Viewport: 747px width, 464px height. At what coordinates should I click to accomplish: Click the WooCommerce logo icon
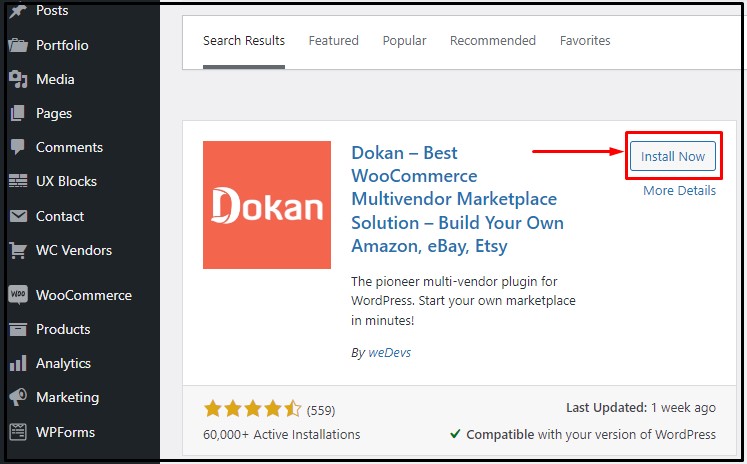tap(18, 295)
